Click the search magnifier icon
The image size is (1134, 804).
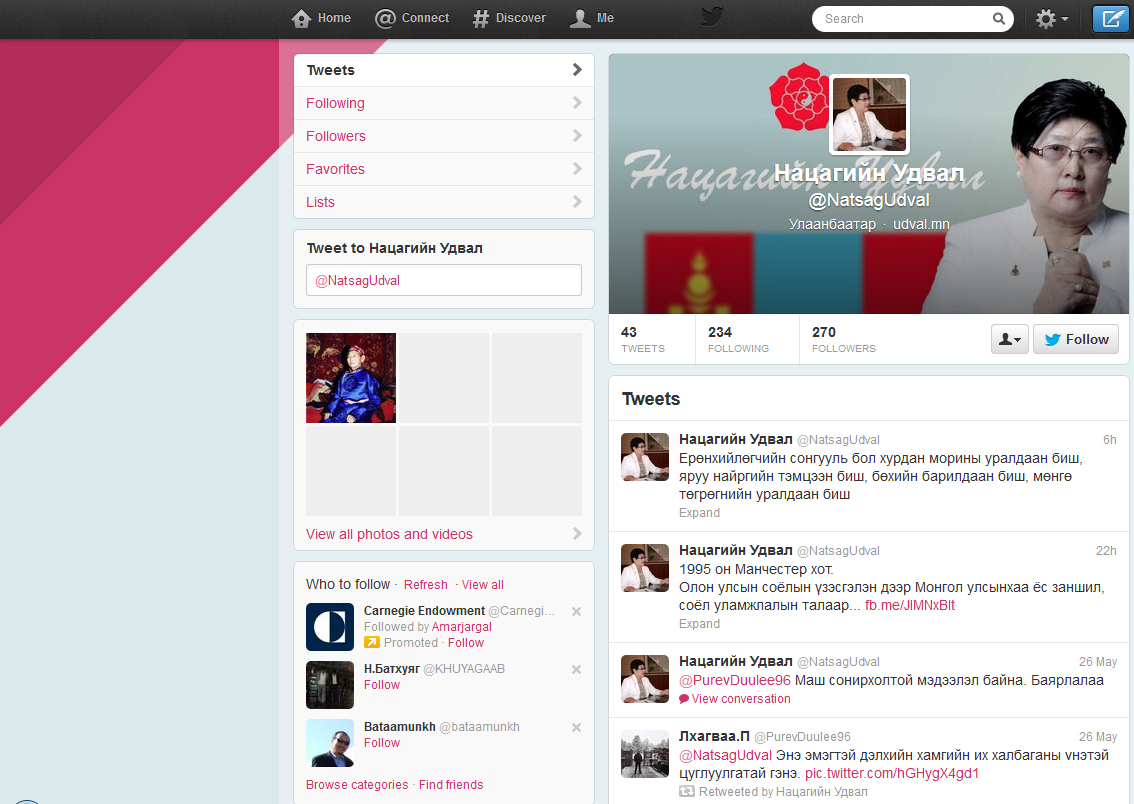pyautogui.click(x=998, y=18)
